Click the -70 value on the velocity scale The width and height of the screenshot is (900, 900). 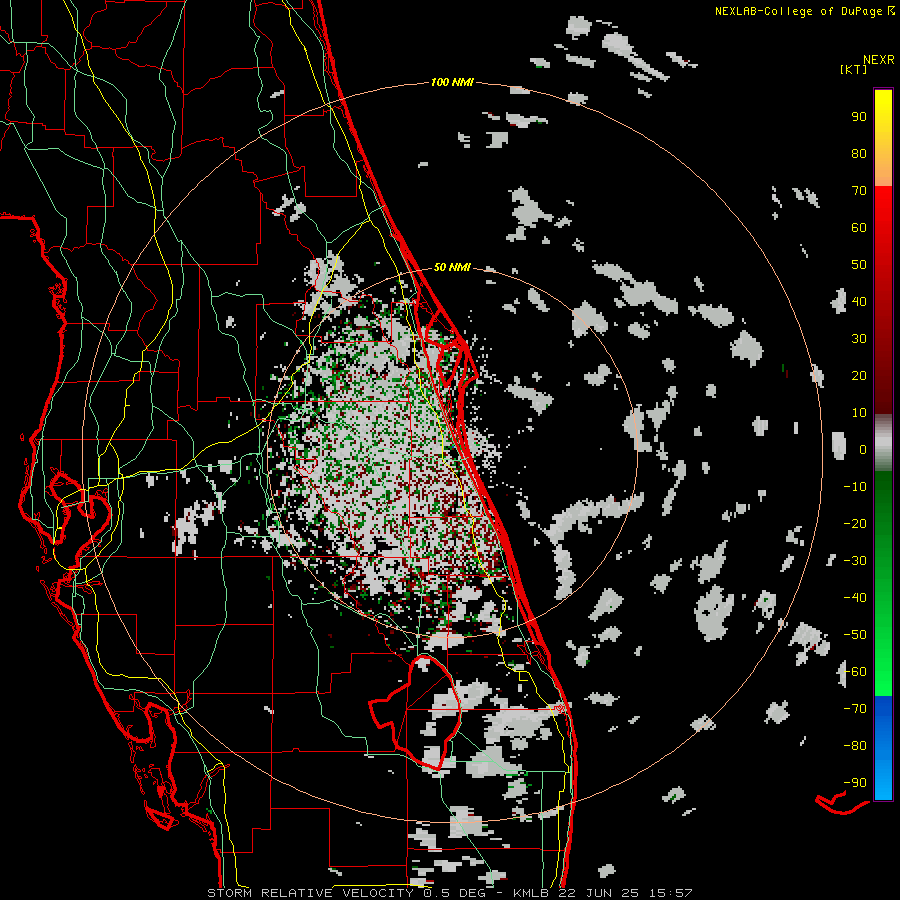855,709
